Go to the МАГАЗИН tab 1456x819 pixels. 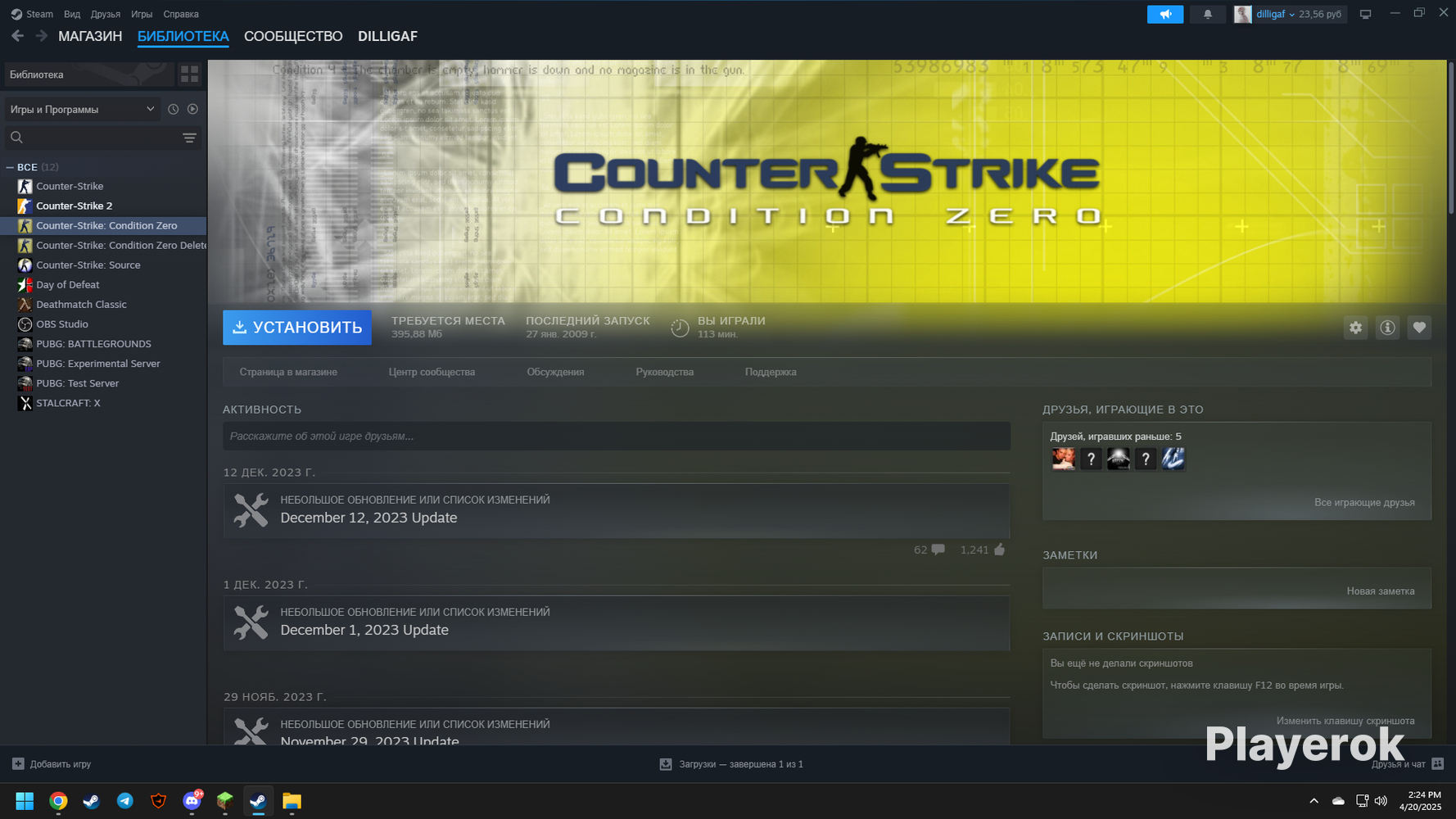pos(90,36)
